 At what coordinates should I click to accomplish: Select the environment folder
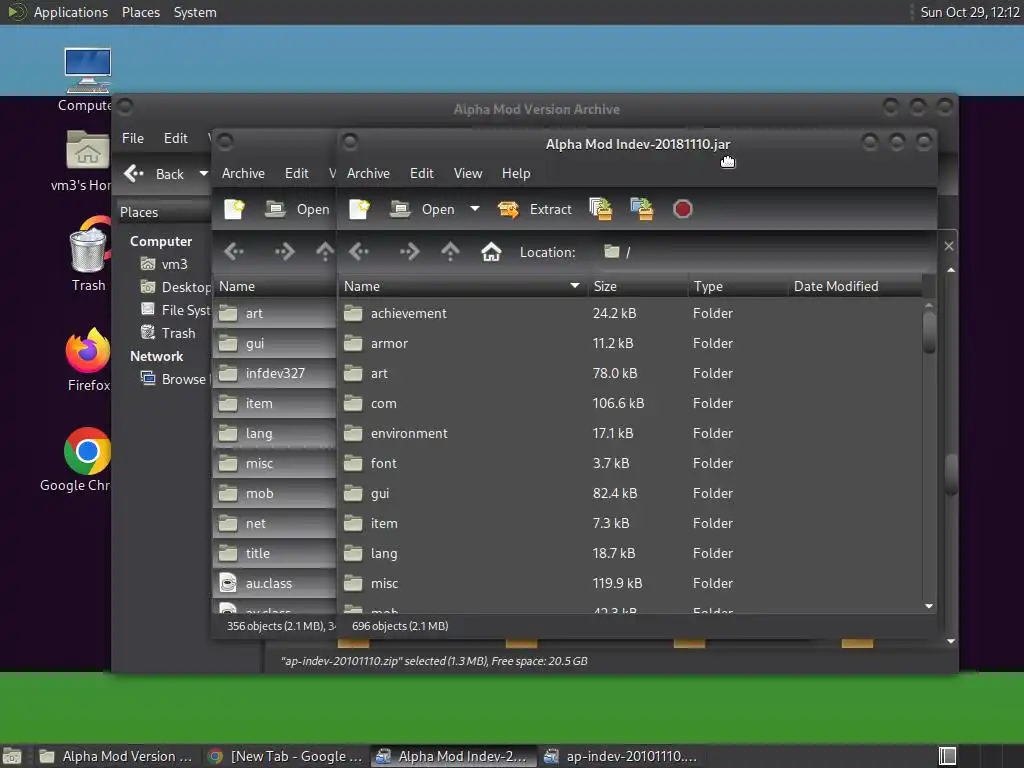[630, 434]
